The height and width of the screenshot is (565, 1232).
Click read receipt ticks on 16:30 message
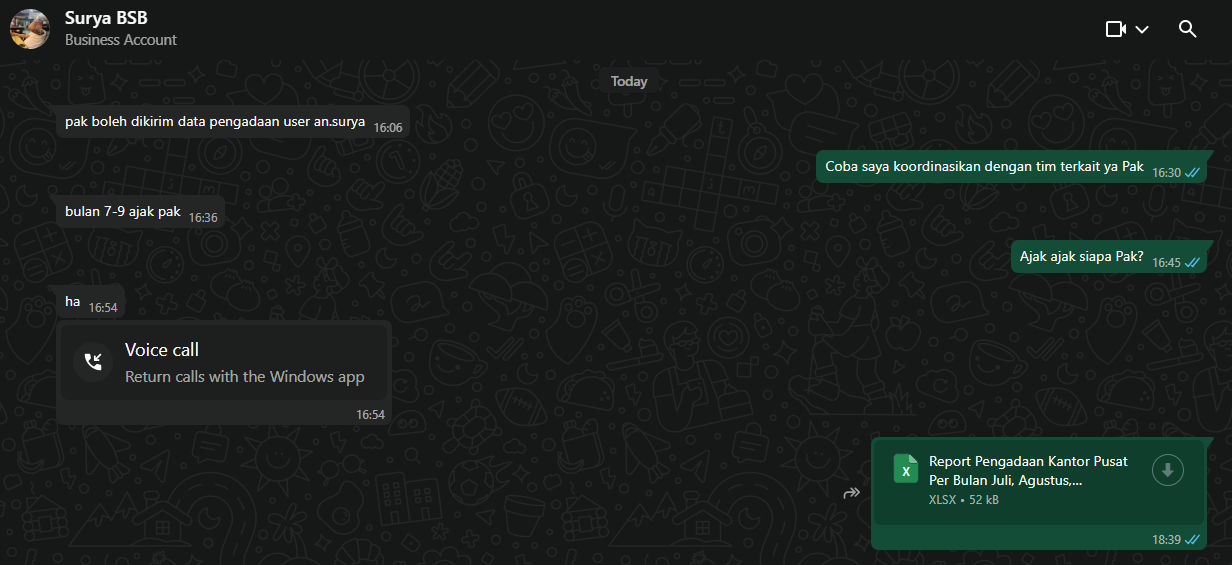[1192, 173]
